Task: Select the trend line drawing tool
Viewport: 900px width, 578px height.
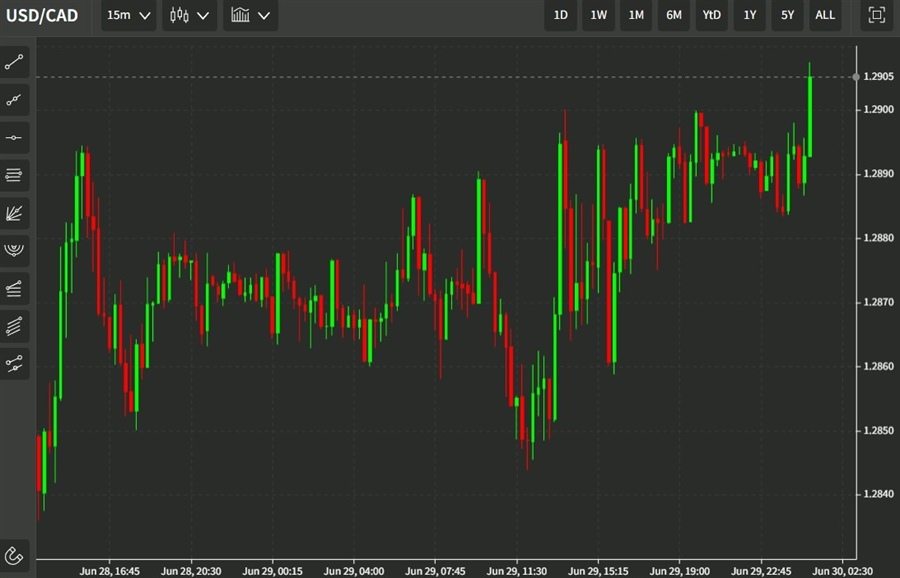Action: (15, 62)
